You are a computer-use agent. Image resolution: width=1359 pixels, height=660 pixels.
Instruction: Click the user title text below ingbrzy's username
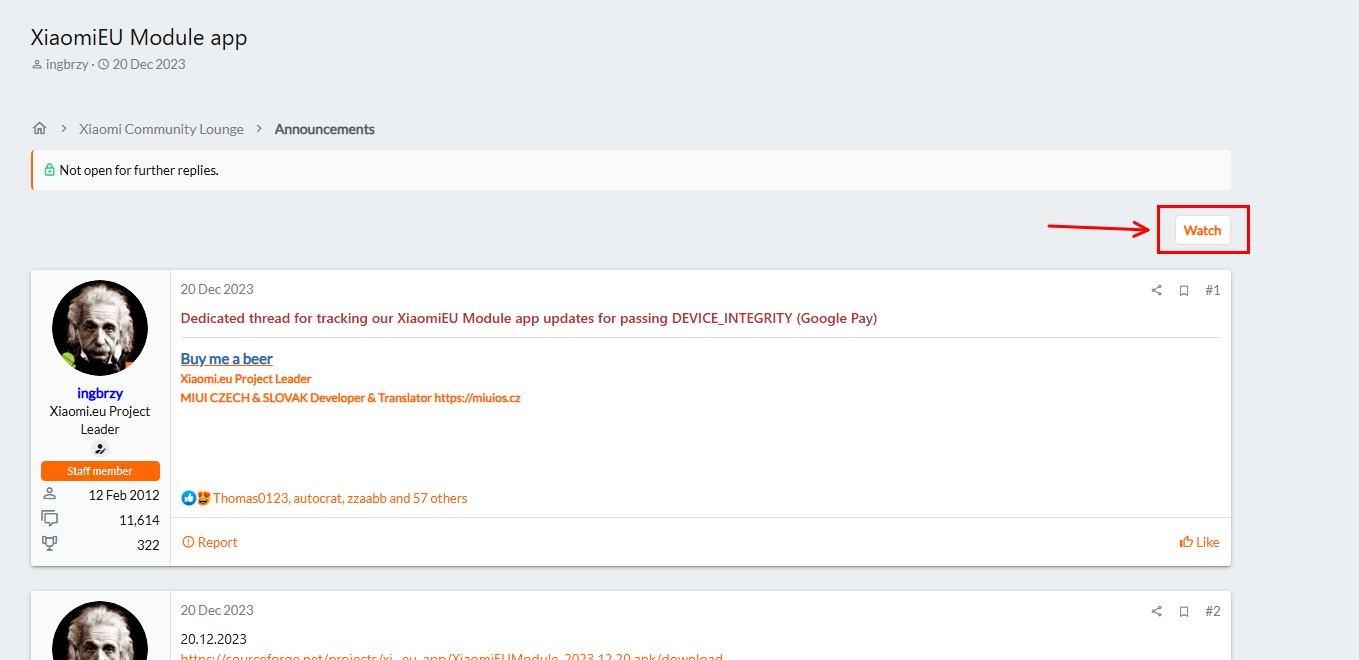100,420
